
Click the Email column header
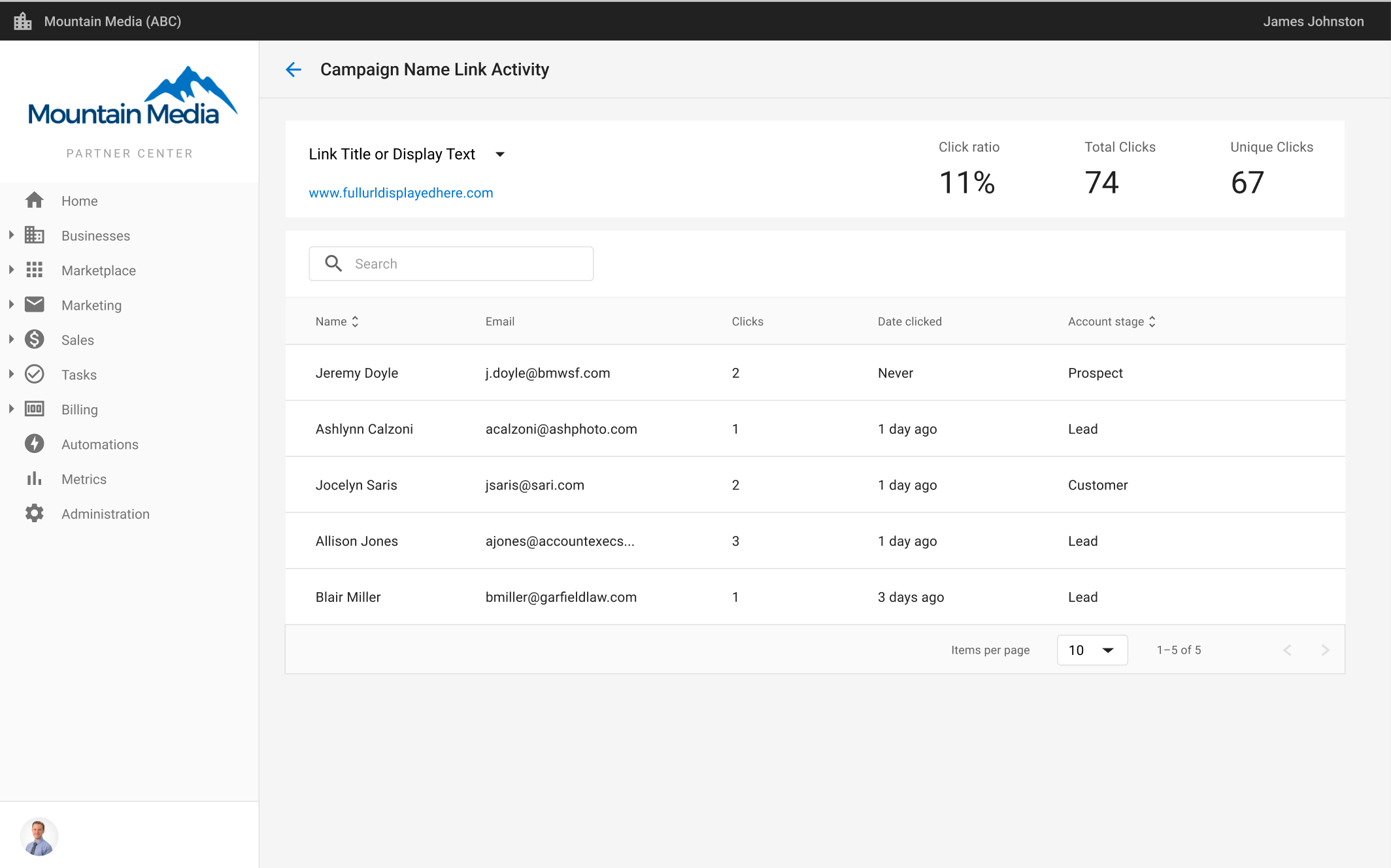pyautogui.click(x=500, y=322)
